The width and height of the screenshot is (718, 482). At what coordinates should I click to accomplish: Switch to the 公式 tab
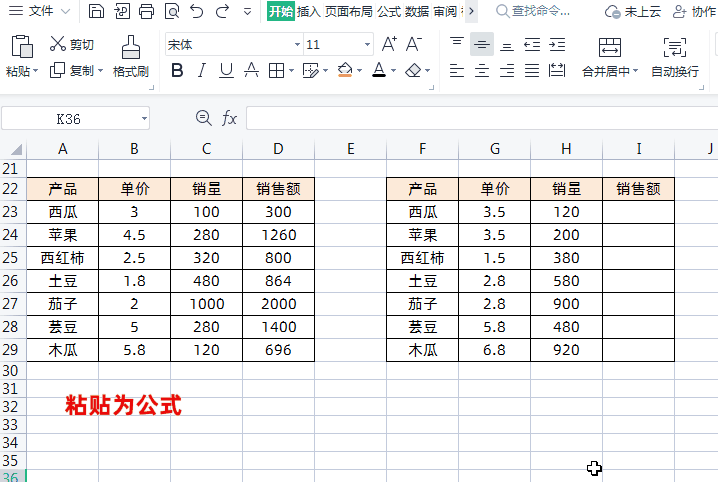tap(389, 11)
